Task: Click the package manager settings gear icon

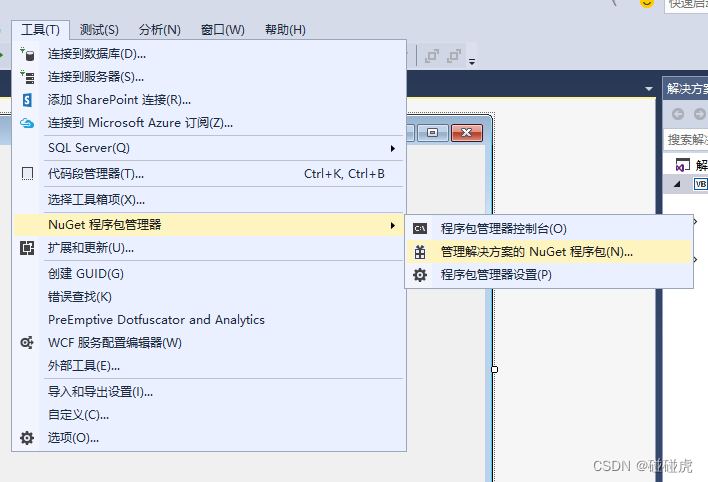Action: (420, 275)
